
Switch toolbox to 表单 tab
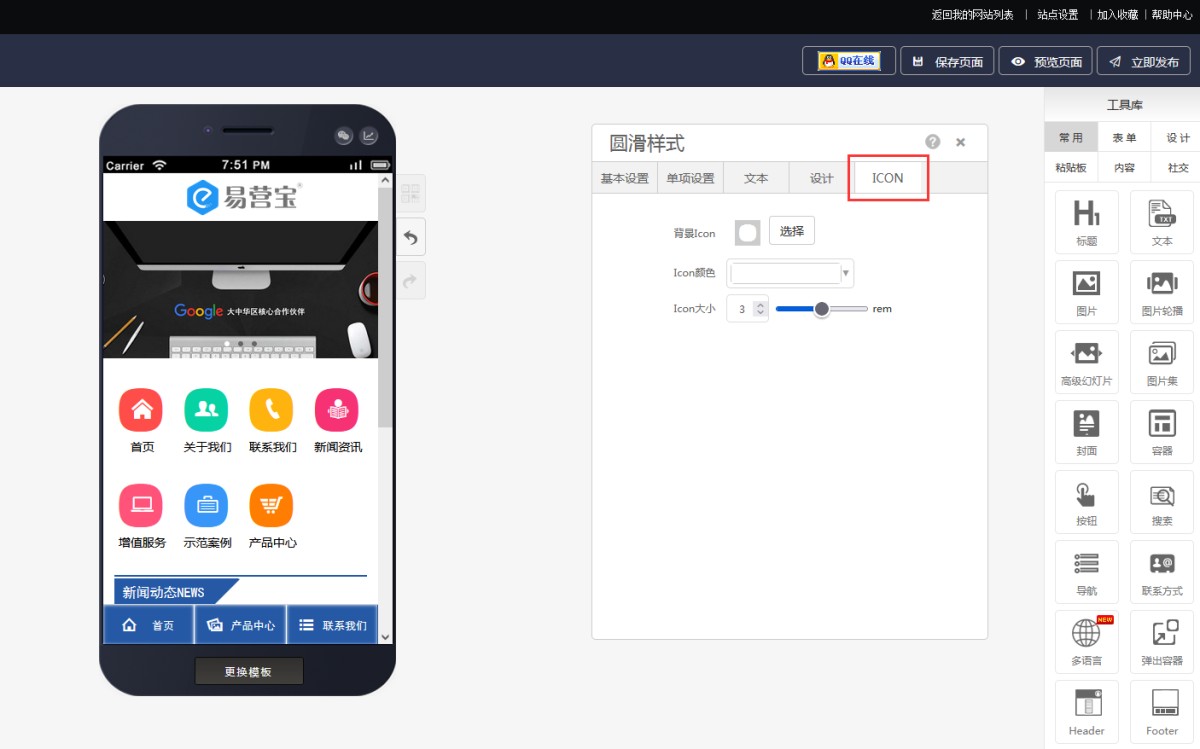pyautogui.click(x=1124, y=138)
